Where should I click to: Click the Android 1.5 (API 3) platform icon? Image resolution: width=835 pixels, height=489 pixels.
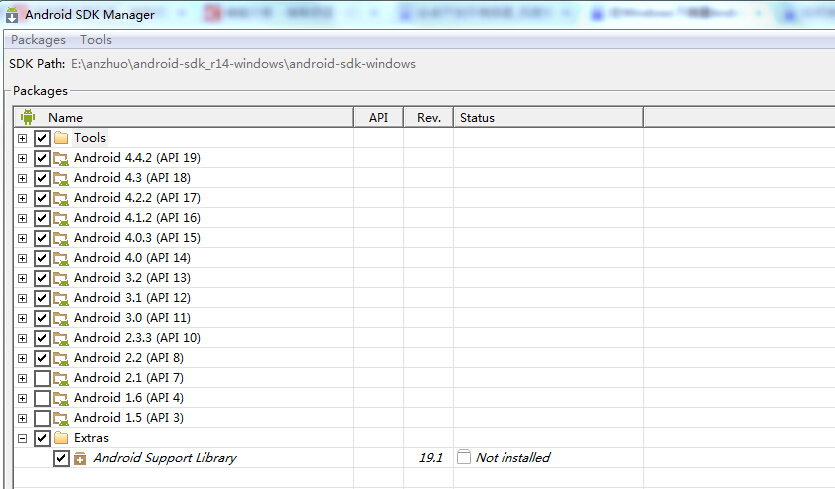click(x=61, y=418)
